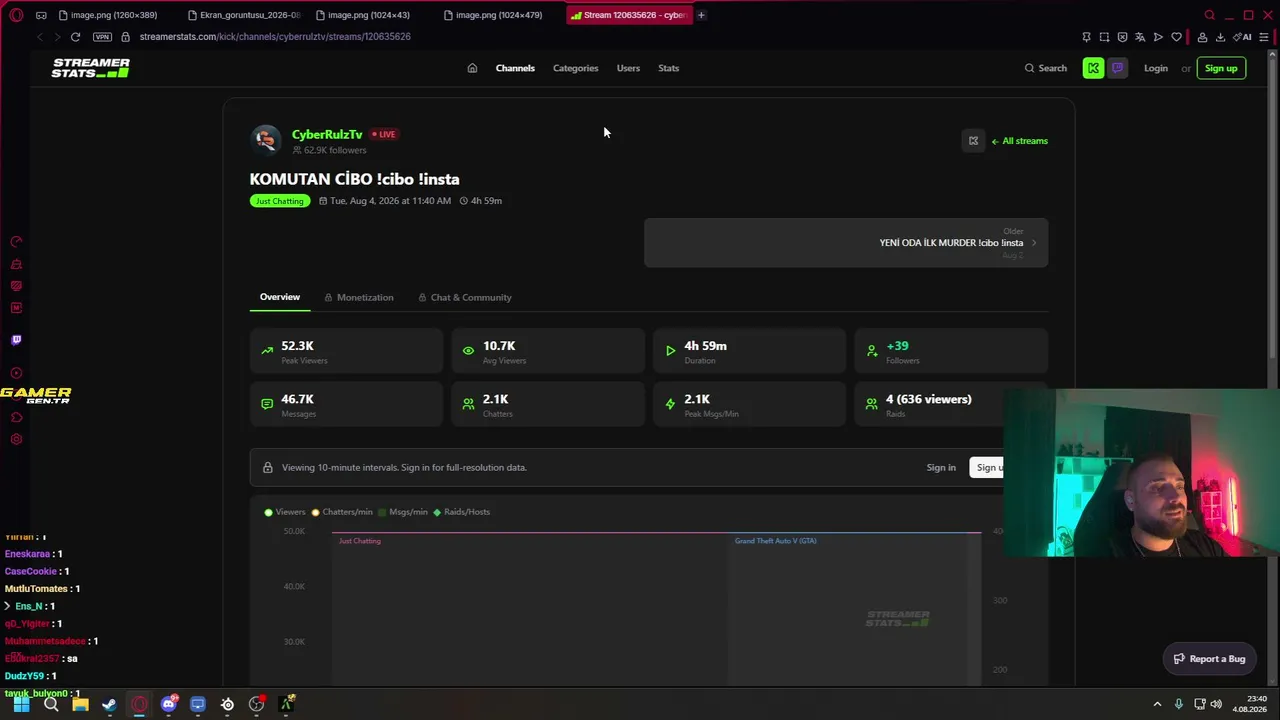Toggle the Raids/Hosts series in chart legend

point(461,512)
